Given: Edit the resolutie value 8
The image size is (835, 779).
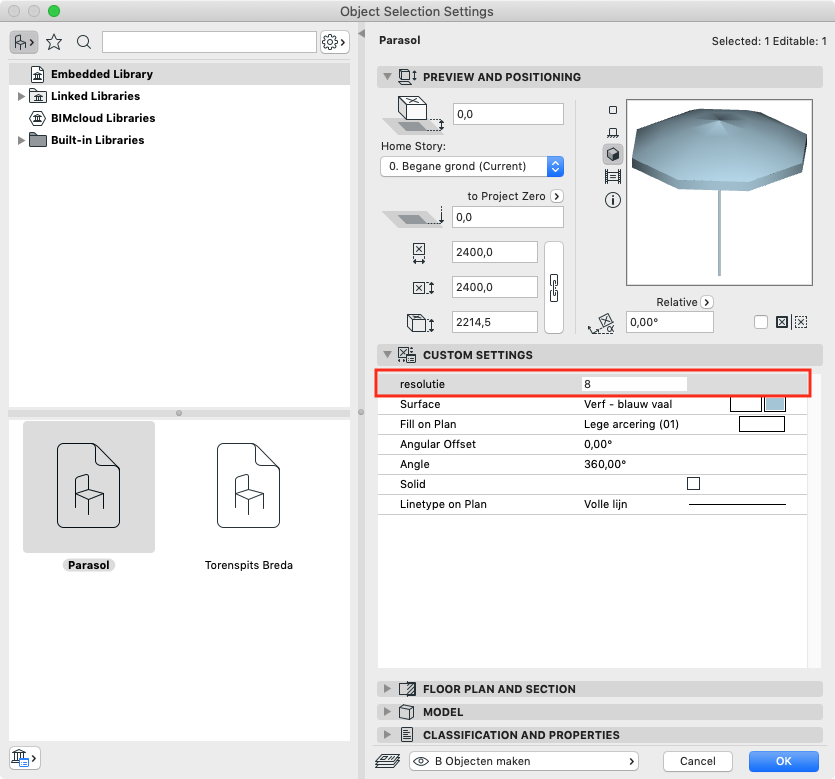Looking at the screenshot, I should coord(634,384).
